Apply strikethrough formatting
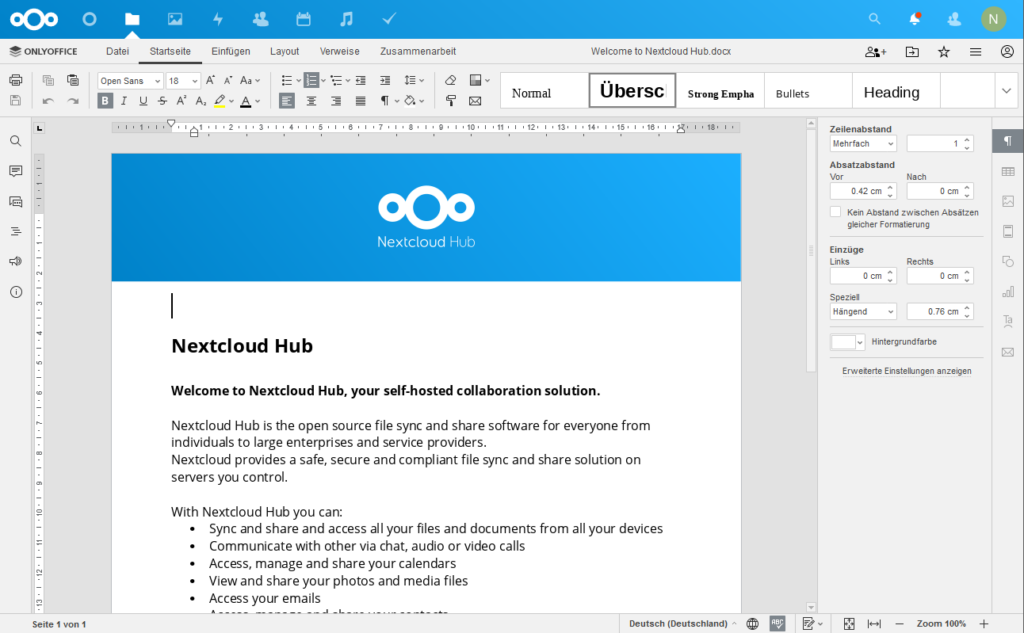Screen dimensions: 1024x633 click(x=162, y=101)
